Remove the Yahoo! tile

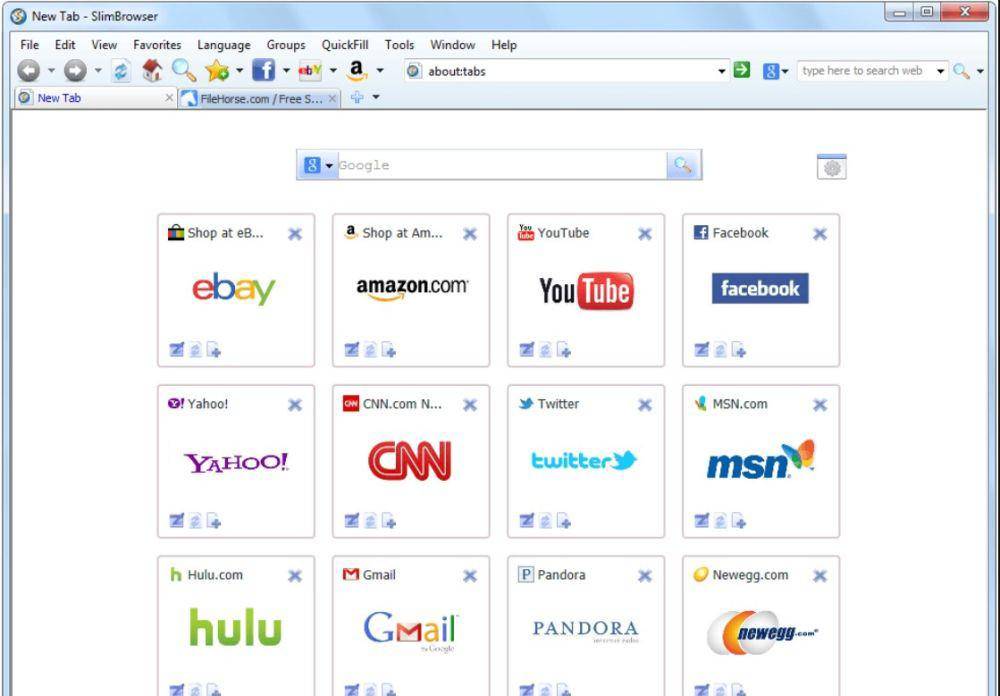295,404
